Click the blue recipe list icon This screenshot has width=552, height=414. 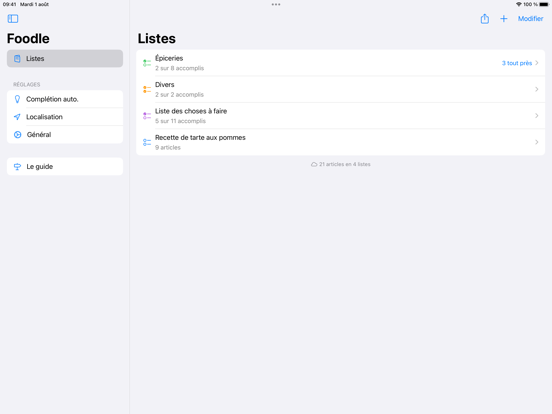147,142
